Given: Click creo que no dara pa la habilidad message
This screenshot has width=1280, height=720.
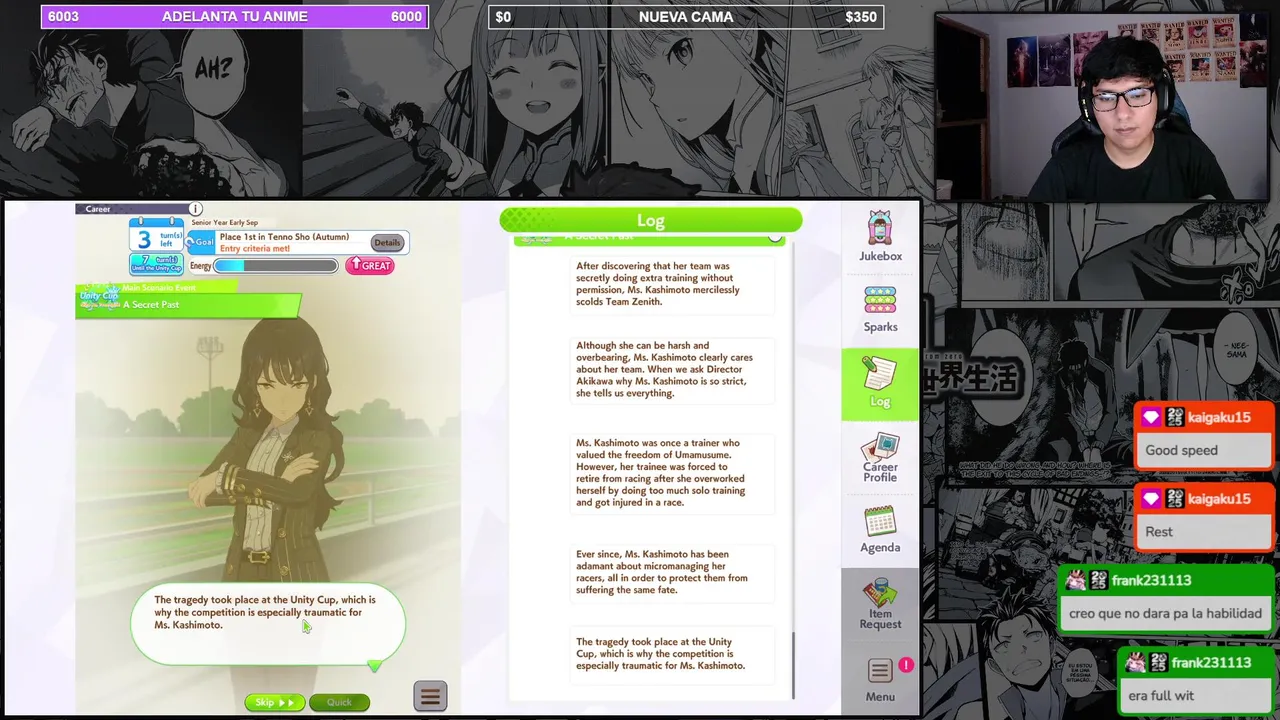Looking at the screenshot, I should click(x=1165, y=614).
